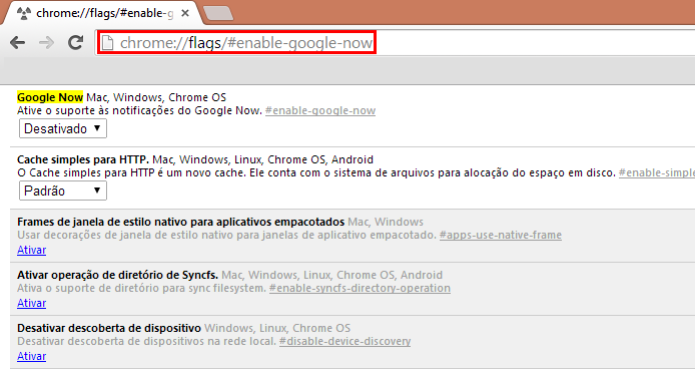Click the Google Now notifications description text
695x373 pixels.
[140, 111]
